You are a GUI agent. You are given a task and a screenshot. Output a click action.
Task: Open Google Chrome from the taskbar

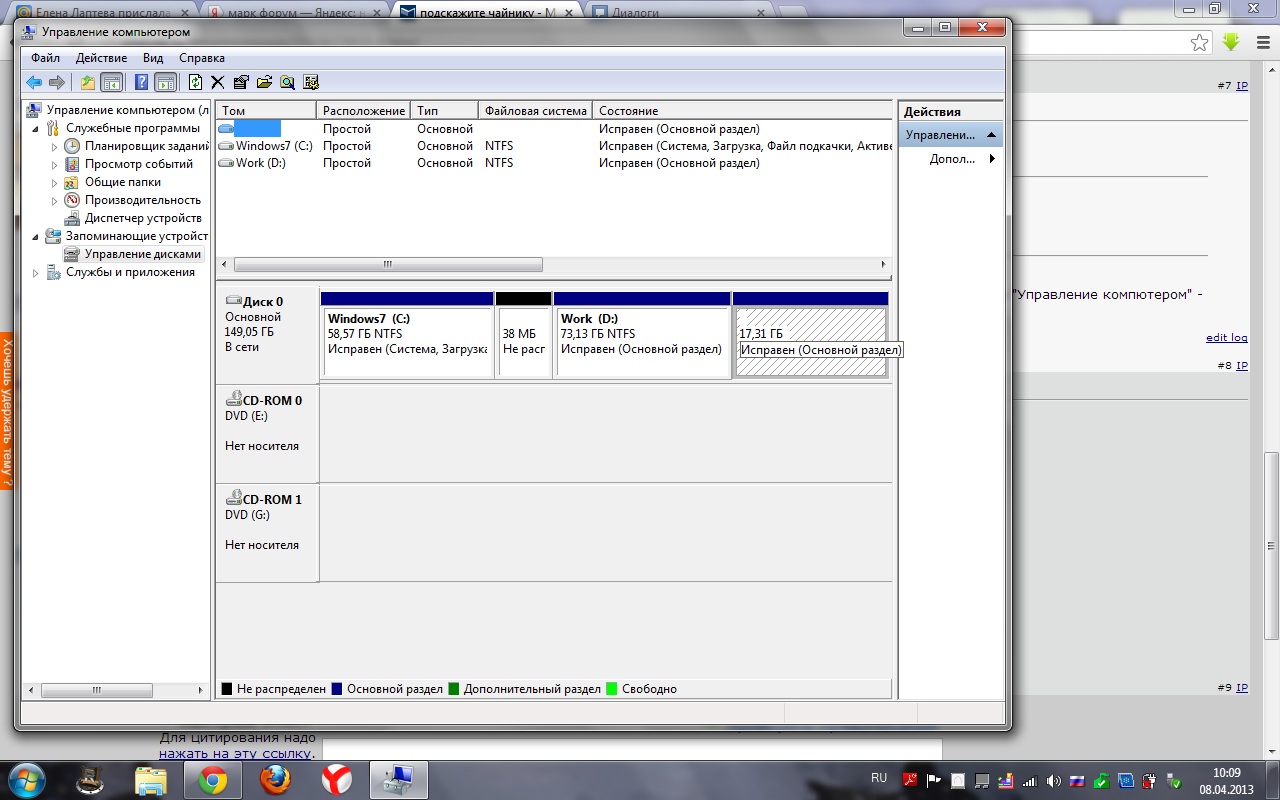212,779
